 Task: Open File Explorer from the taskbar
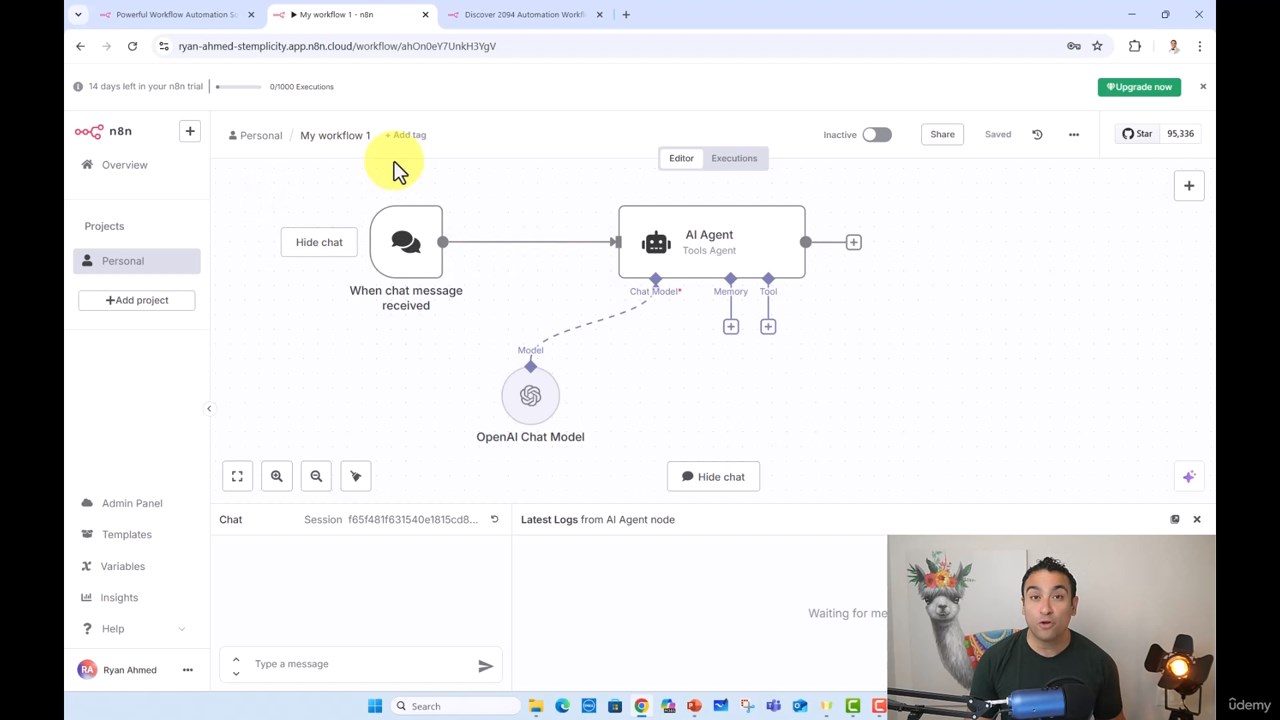click(536, 706)
